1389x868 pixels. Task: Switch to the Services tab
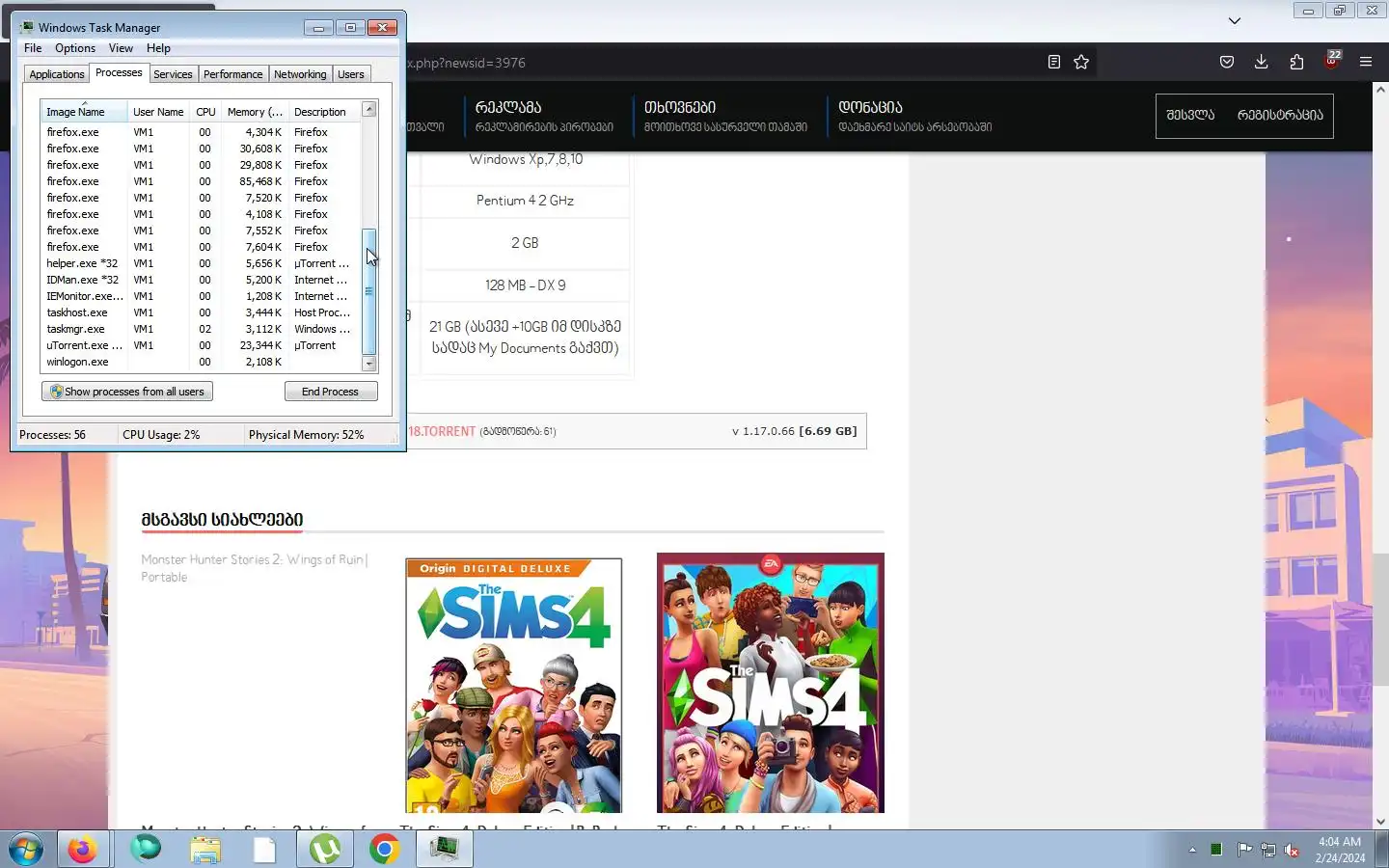coord(173,74)
